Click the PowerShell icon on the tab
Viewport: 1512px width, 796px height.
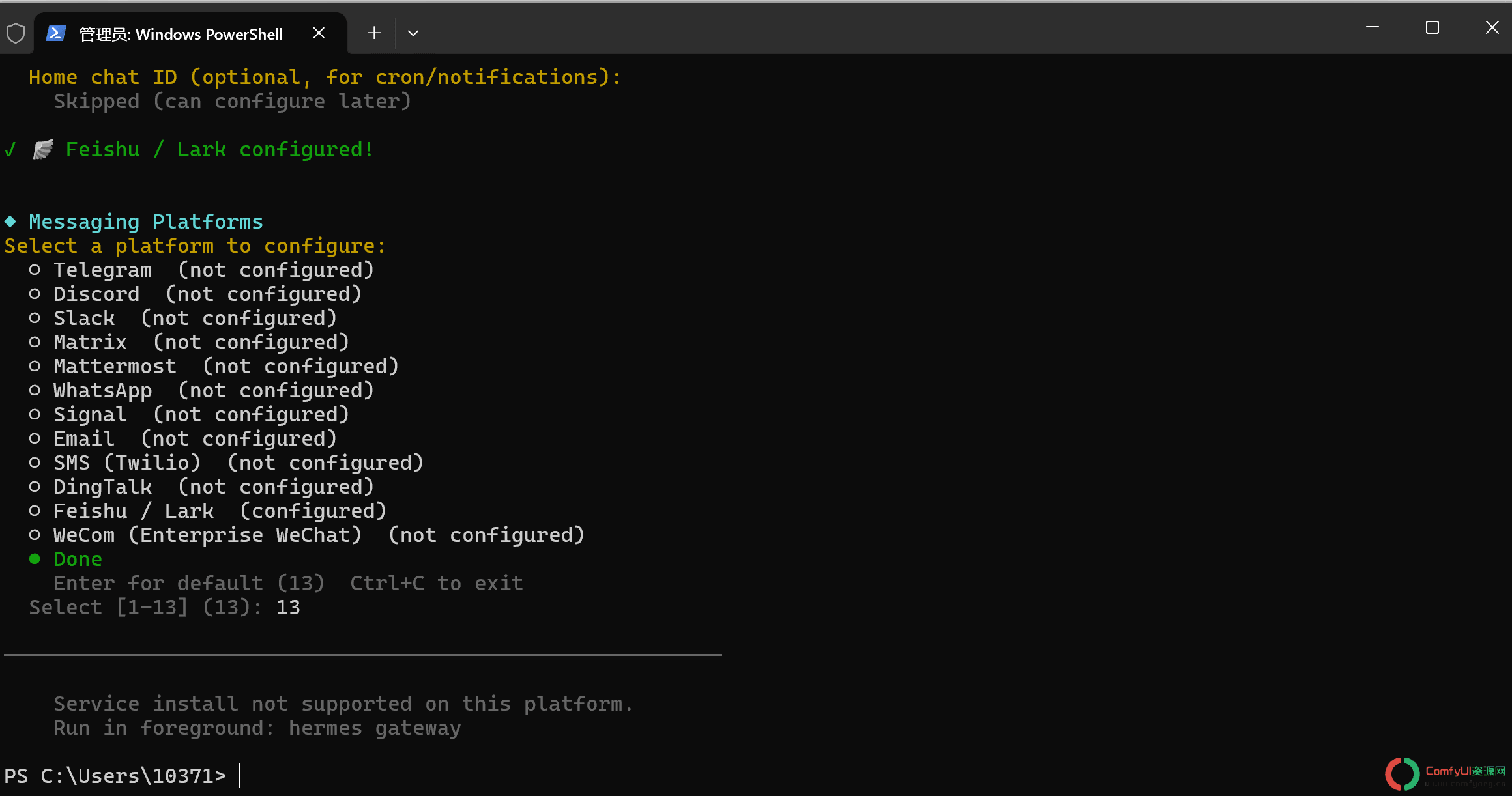coord(56,33)
